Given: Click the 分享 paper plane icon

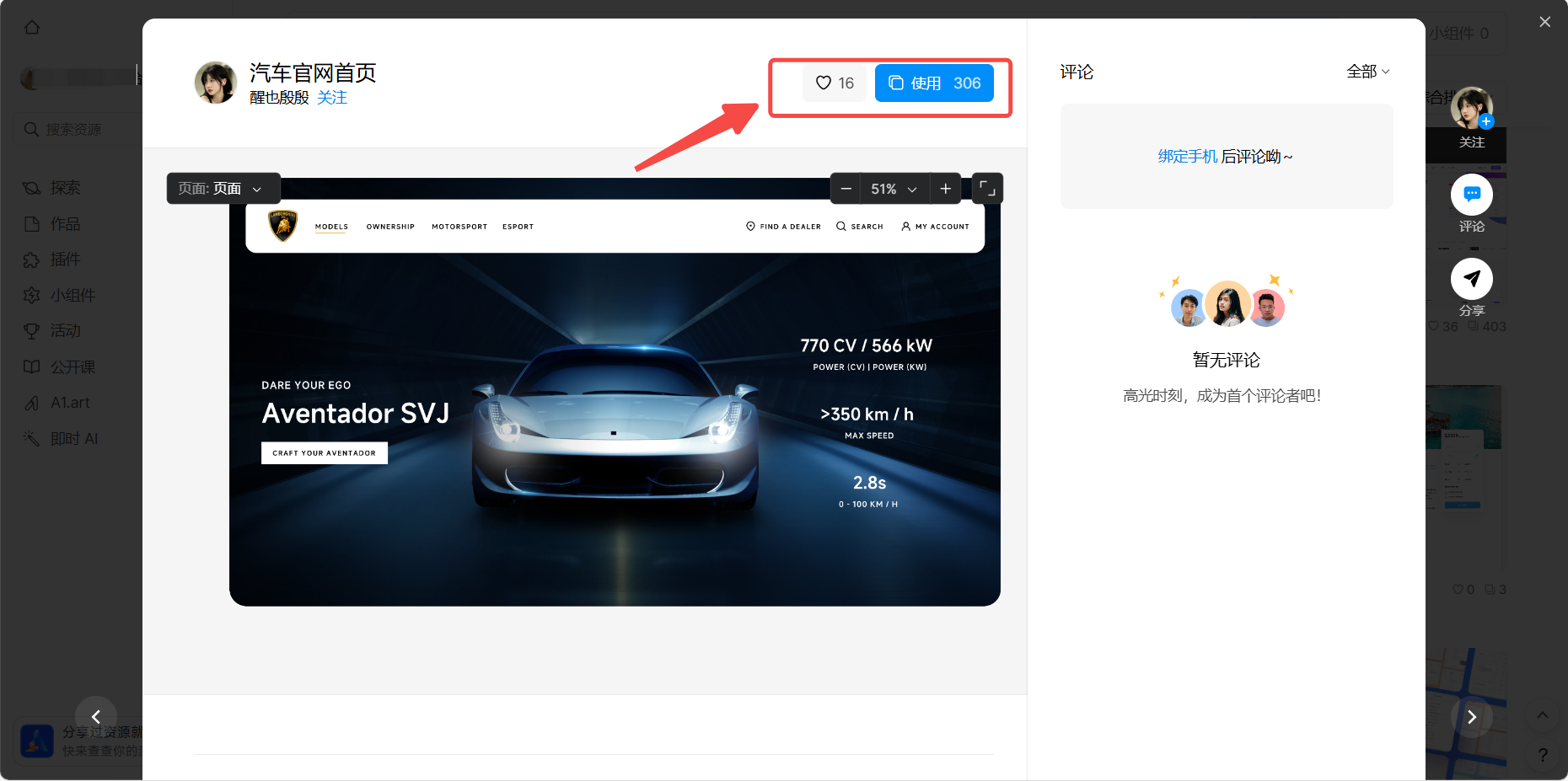Looking at the screenshot, I should (1472, 279).
